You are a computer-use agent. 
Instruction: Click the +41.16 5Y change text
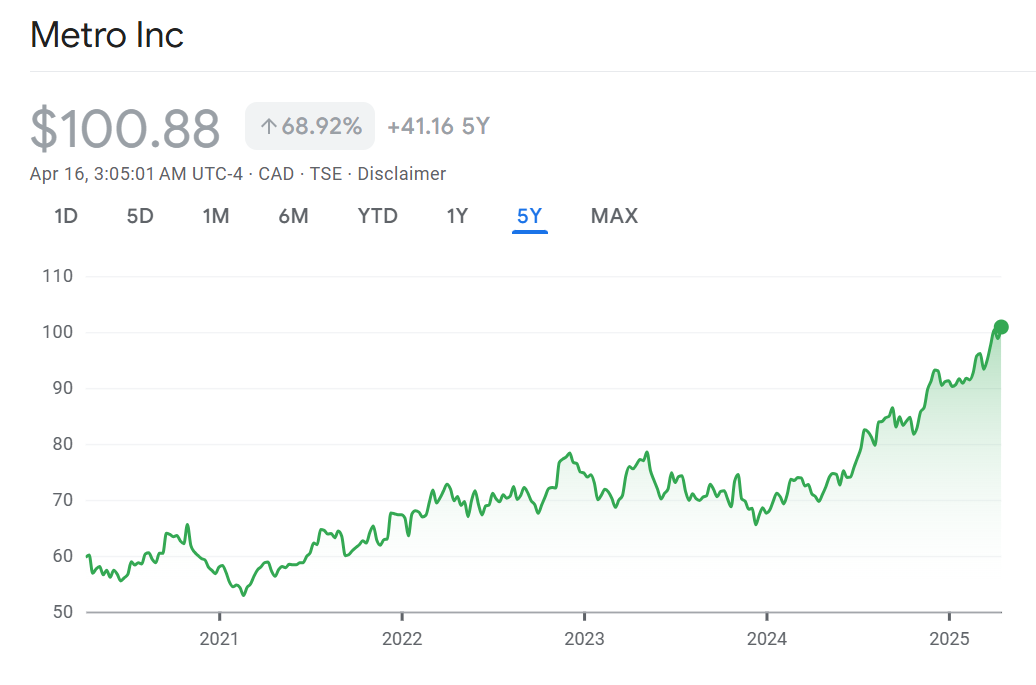point(438,127)
